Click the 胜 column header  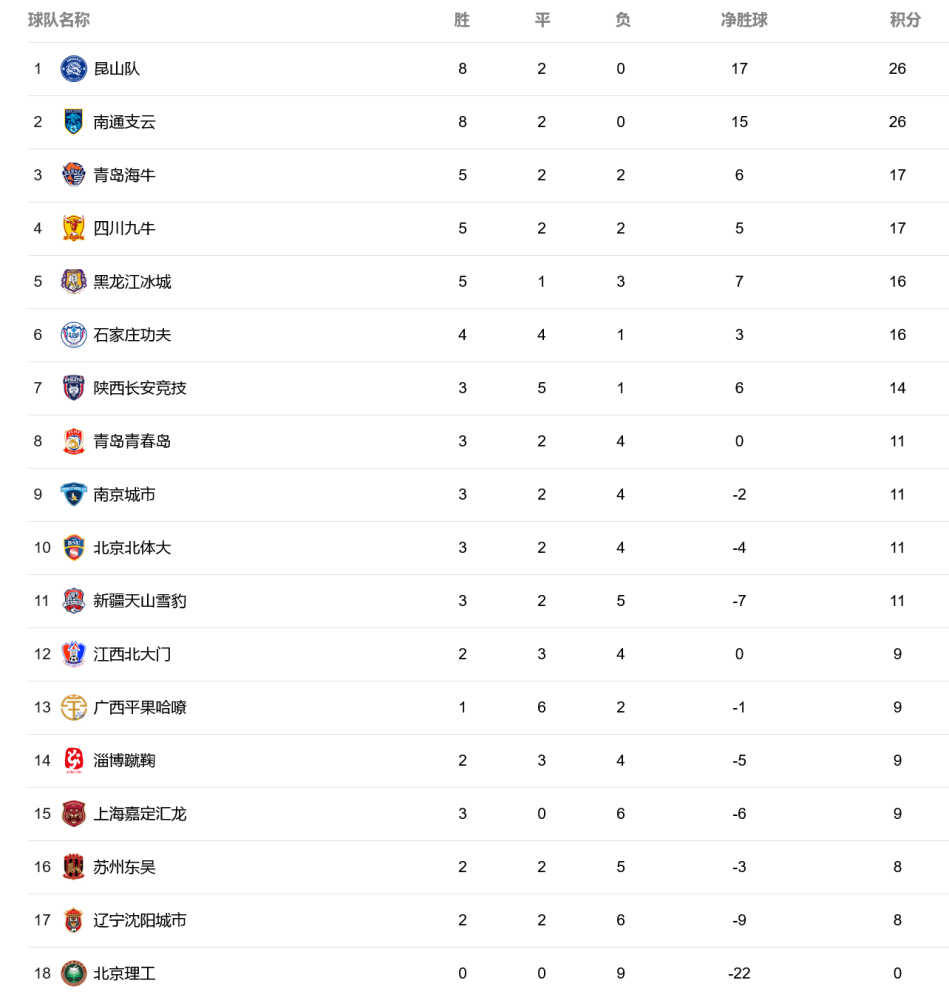pyautogui.click(x=462, y=20)
